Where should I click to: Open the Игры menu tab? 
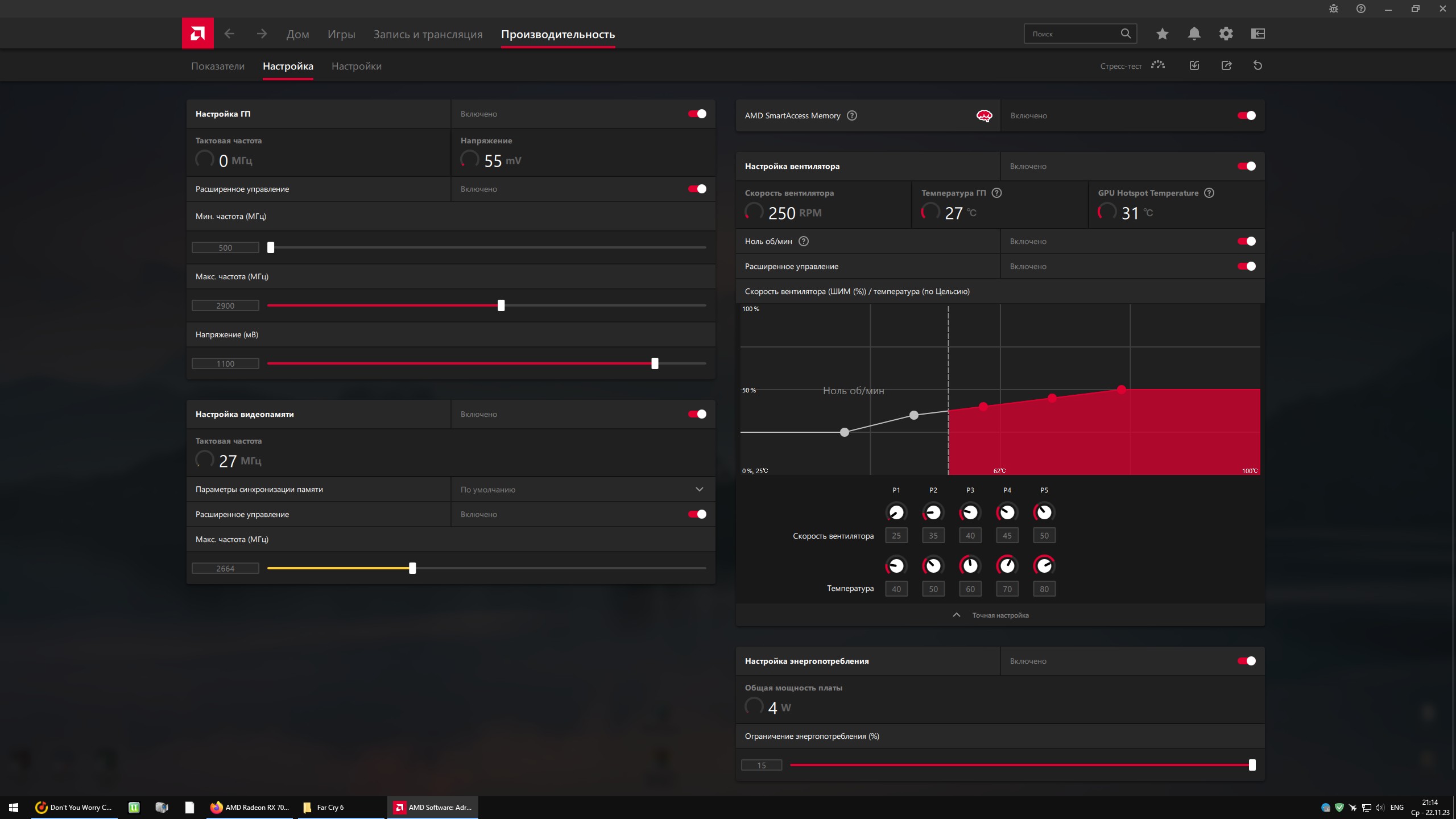[341, 34]
